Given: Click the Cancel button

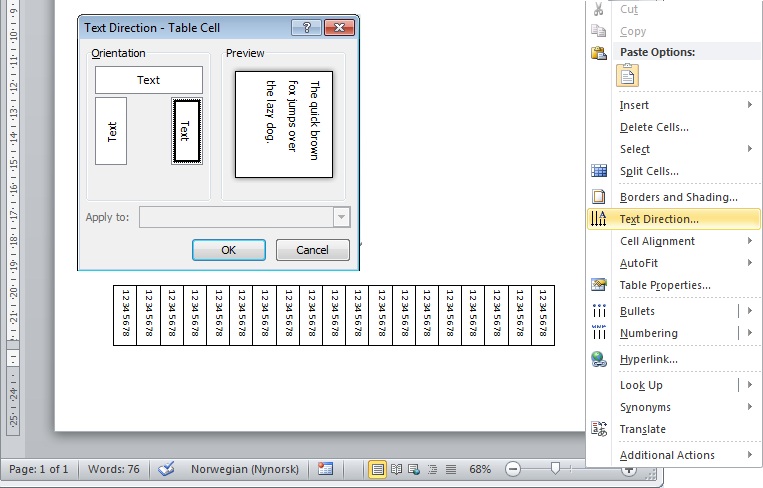Looking at the screenshot, I should [x=312, y=250].
